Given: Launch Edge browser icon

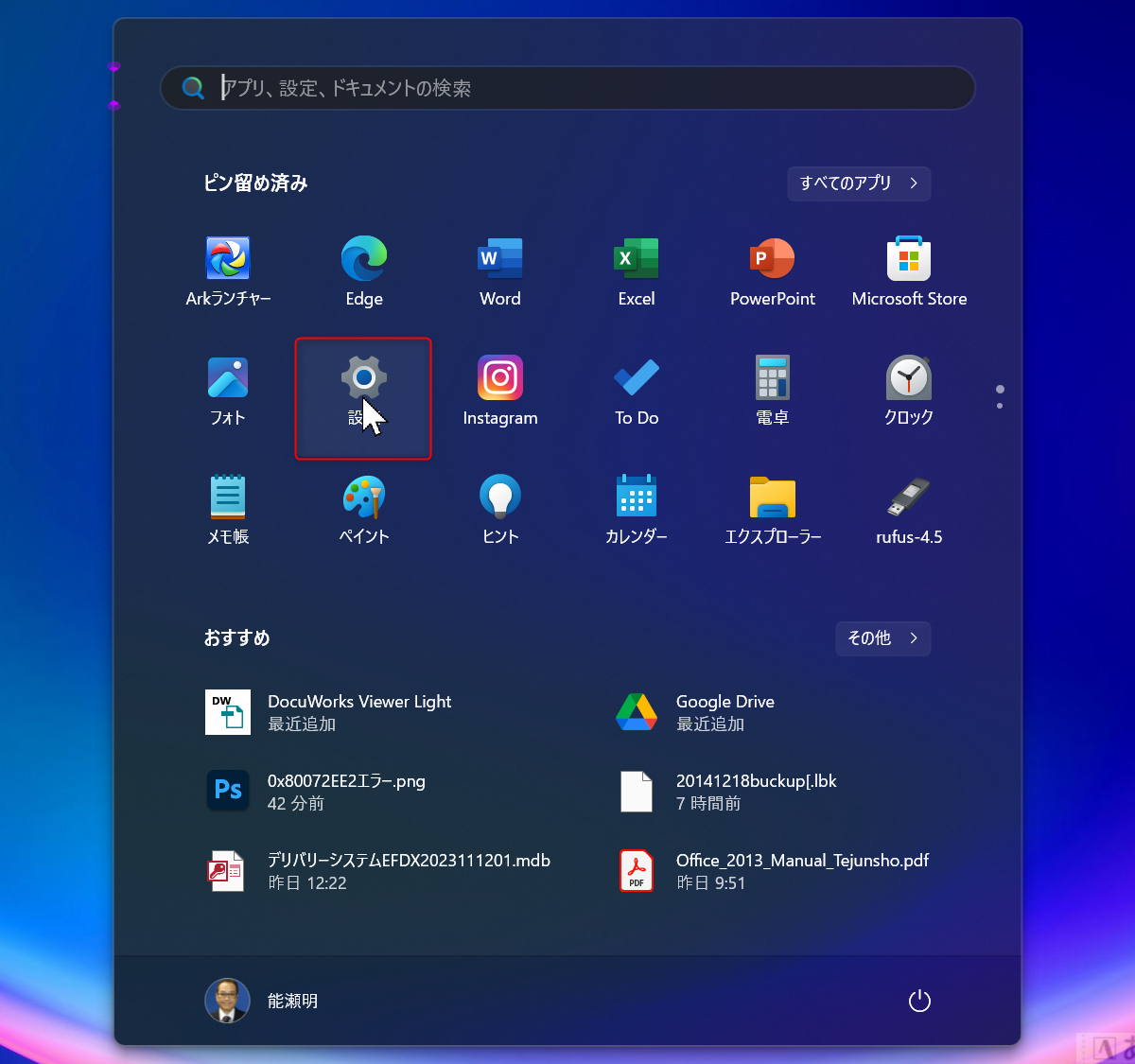Looking at the screenshot, I should 364,259.
